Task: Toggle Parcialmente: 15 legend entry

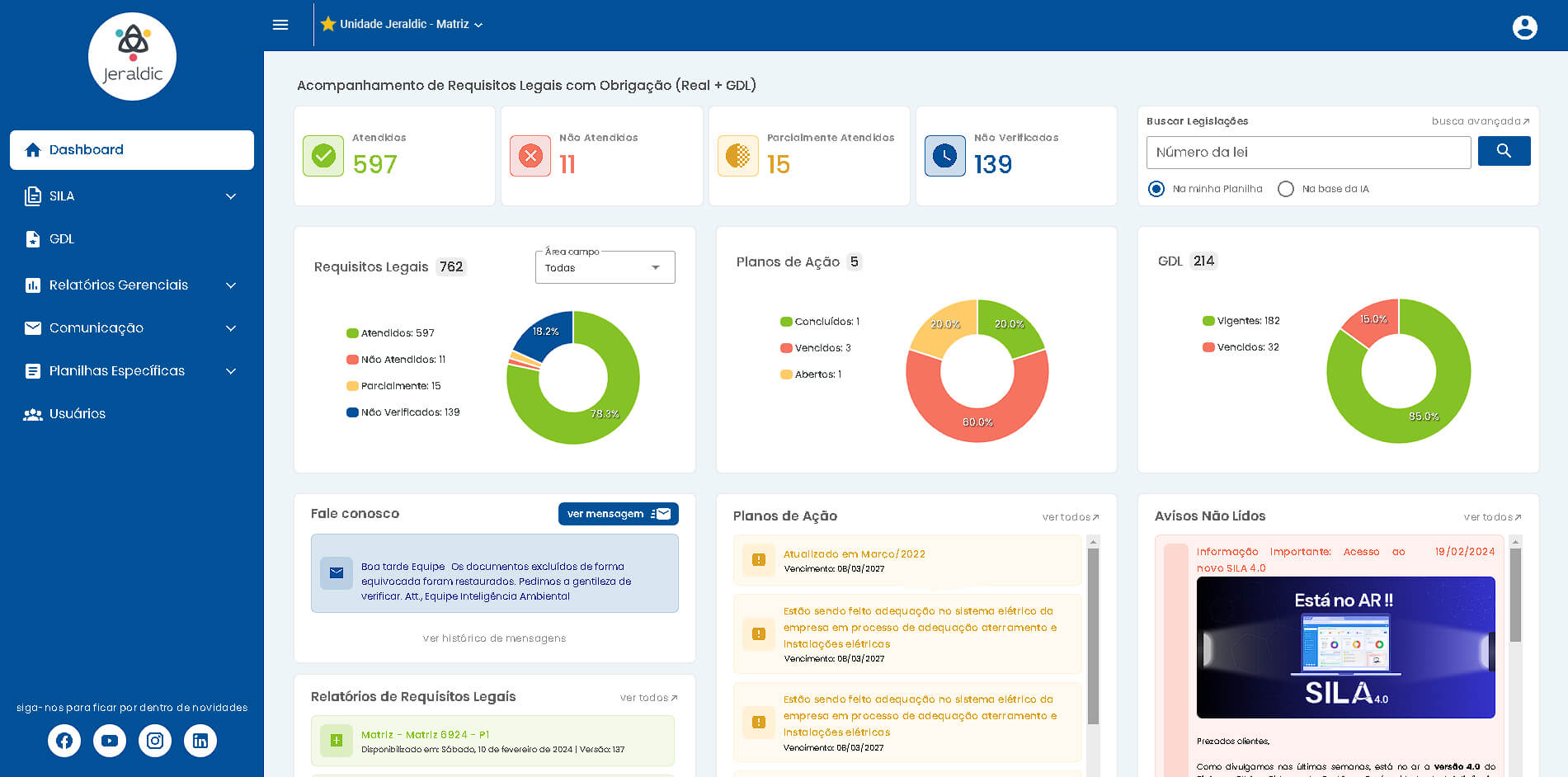Action: 393,386
